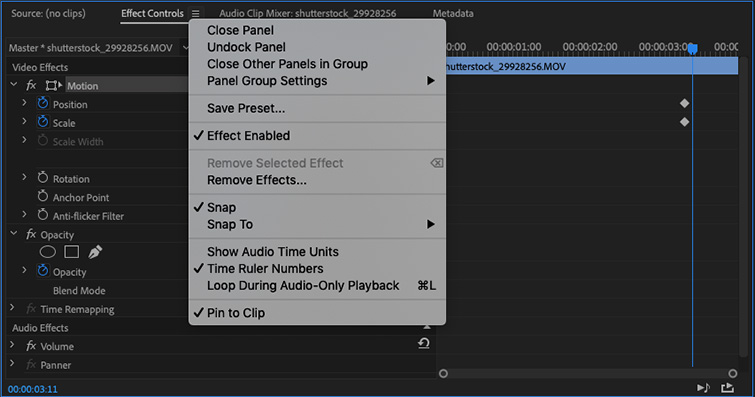Select the free draw bezier pen mask

(95, 251)
